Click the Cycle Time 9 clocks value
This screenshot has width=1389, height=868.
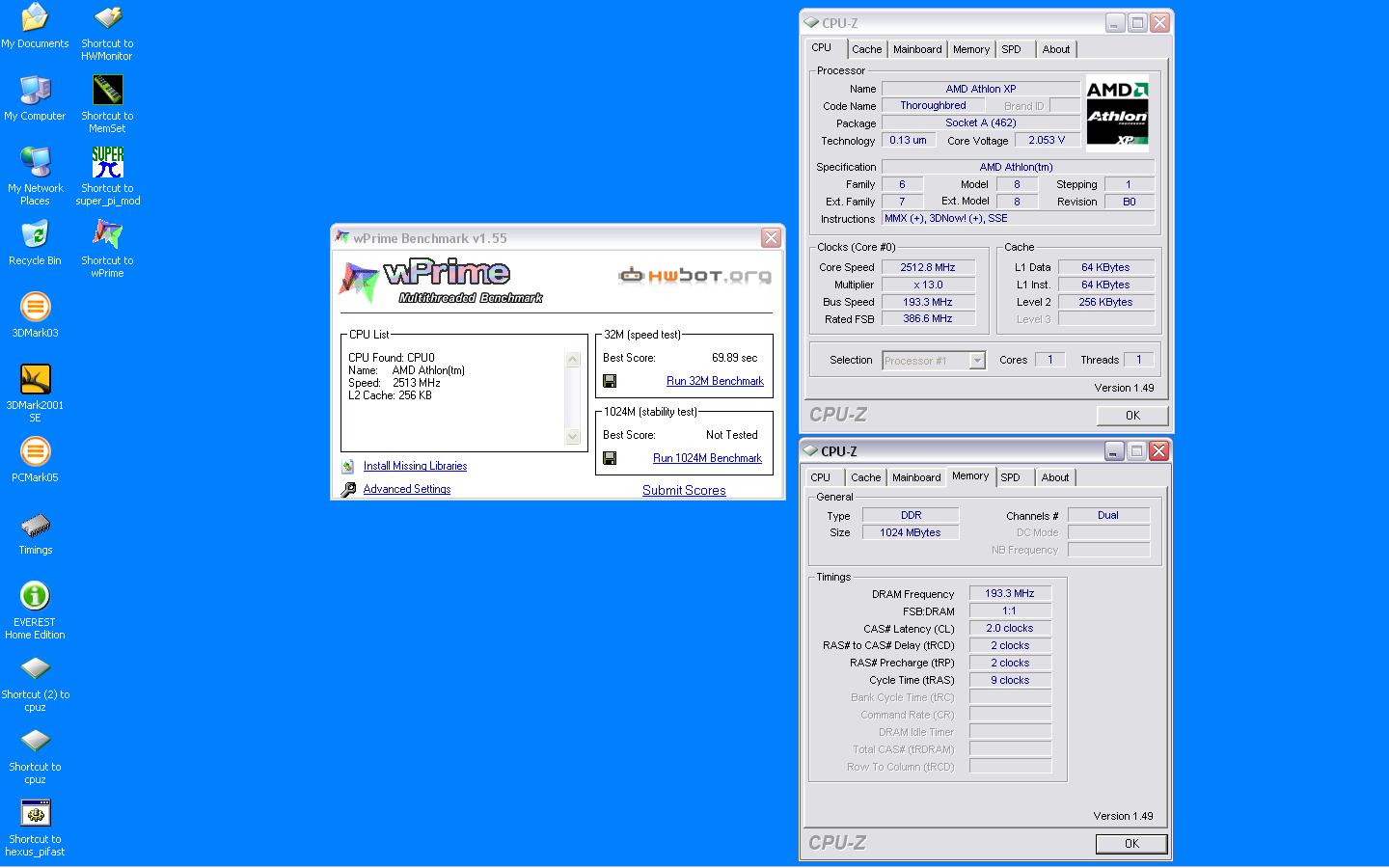pyautogui.click(x=1010, y=680)
